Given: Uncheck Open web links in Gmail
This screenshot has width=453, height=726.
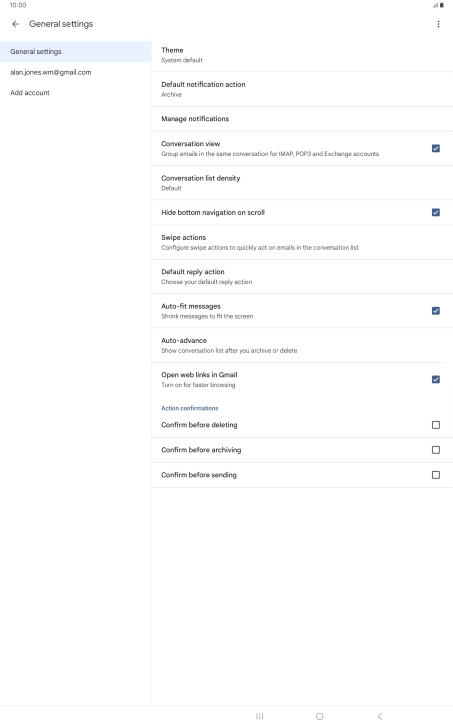Looking at the screenshot, I should tap(436, 379).
